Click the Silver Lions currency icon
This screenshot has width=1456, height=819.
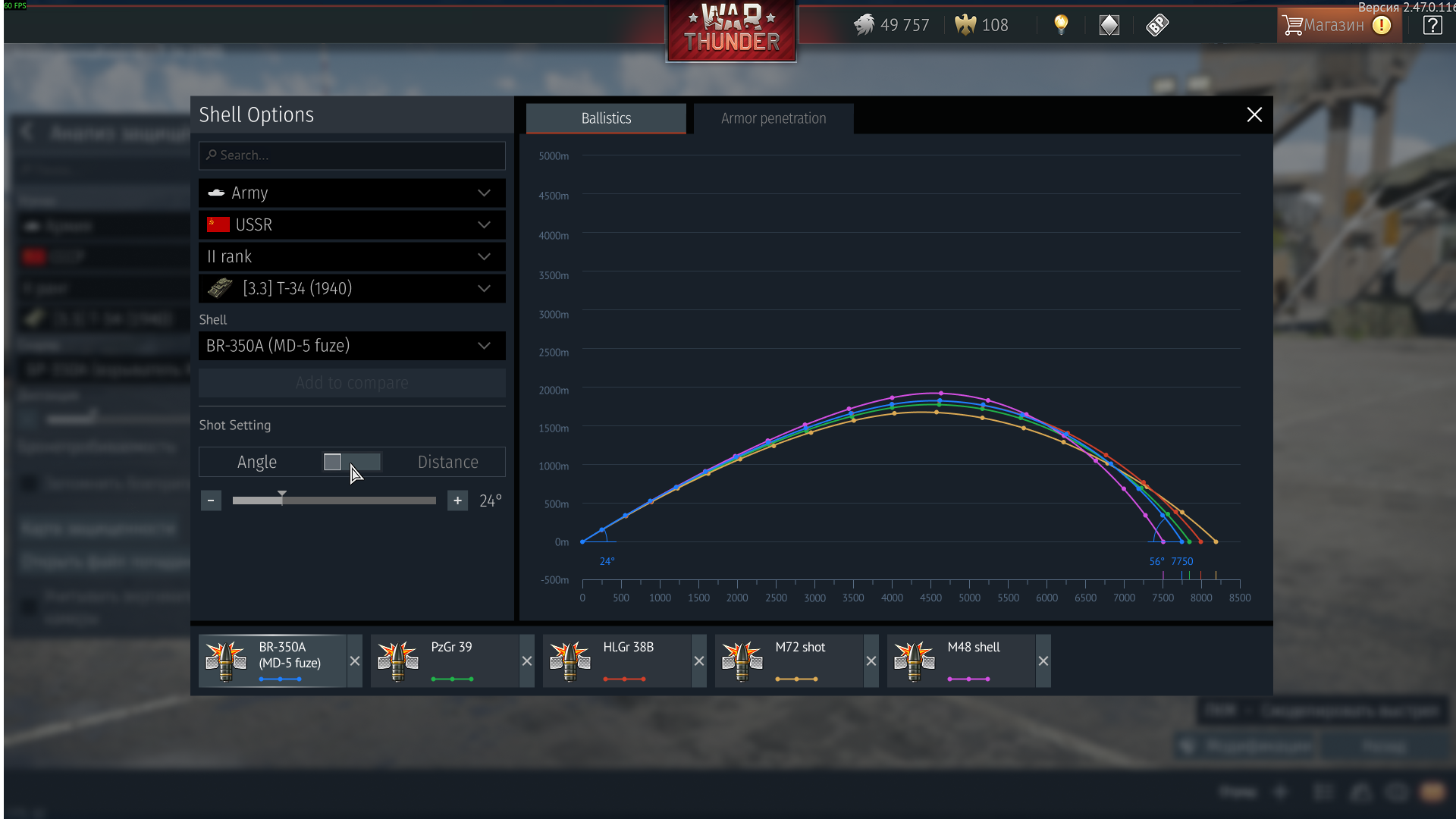pyautogui.click(x=864, y=25)
